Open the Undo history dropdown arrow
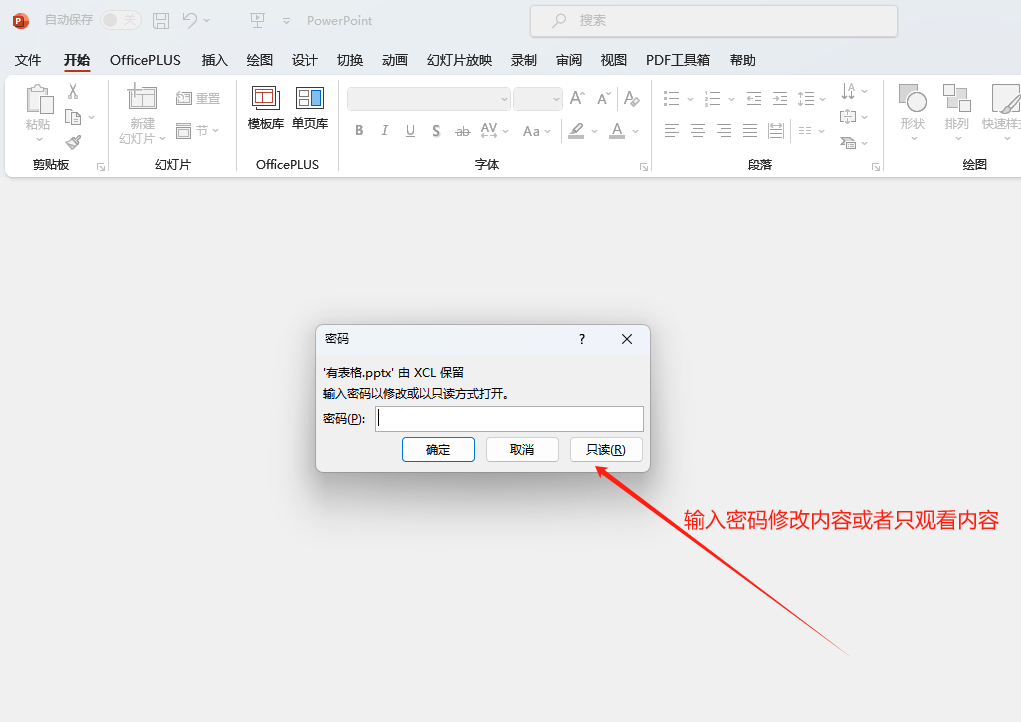The width and height of the screenshot is (1021, 722). coord(206,21)
